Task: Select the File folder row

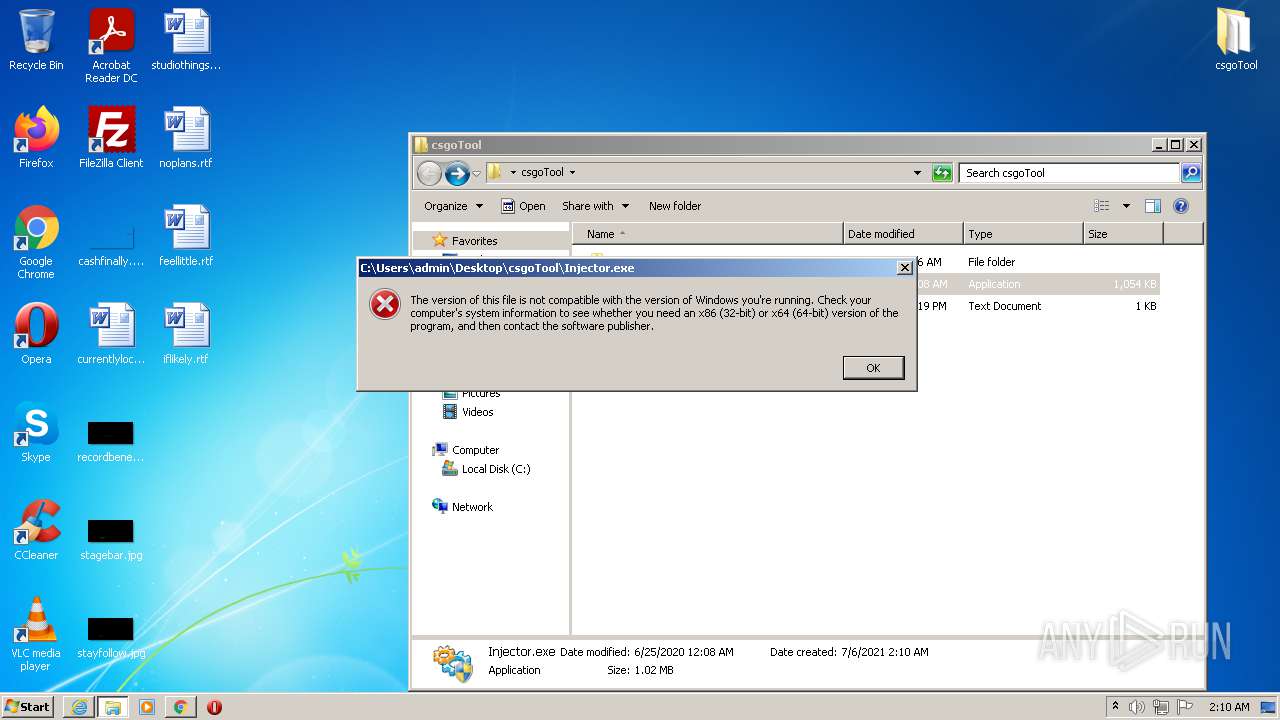Action: (x=866, y=262)
